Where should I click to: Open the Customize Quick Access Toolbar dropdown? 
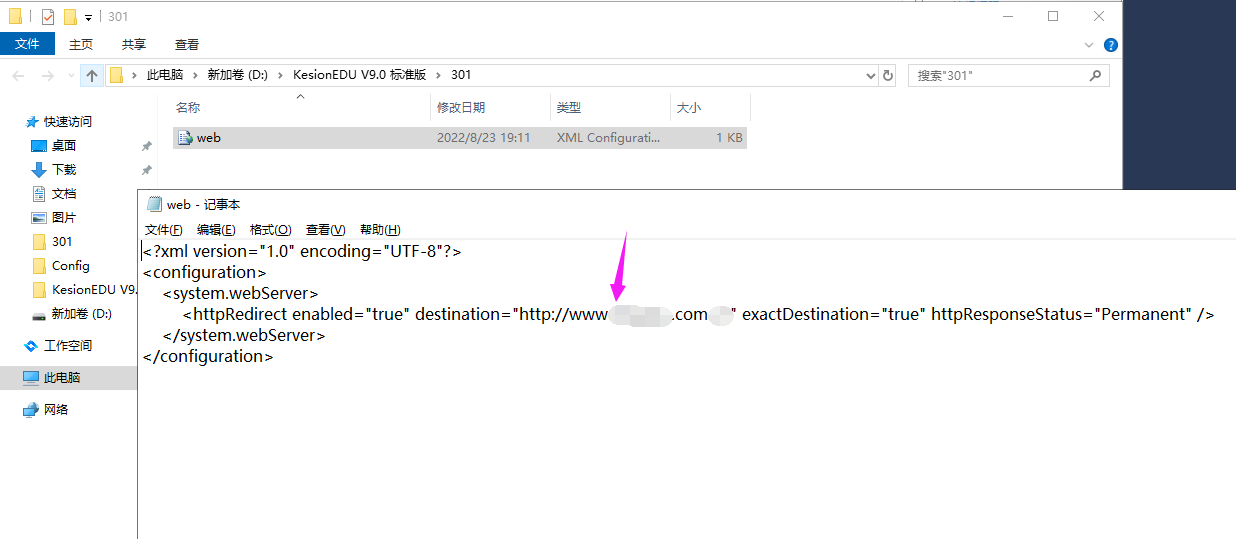coord(89,17)
